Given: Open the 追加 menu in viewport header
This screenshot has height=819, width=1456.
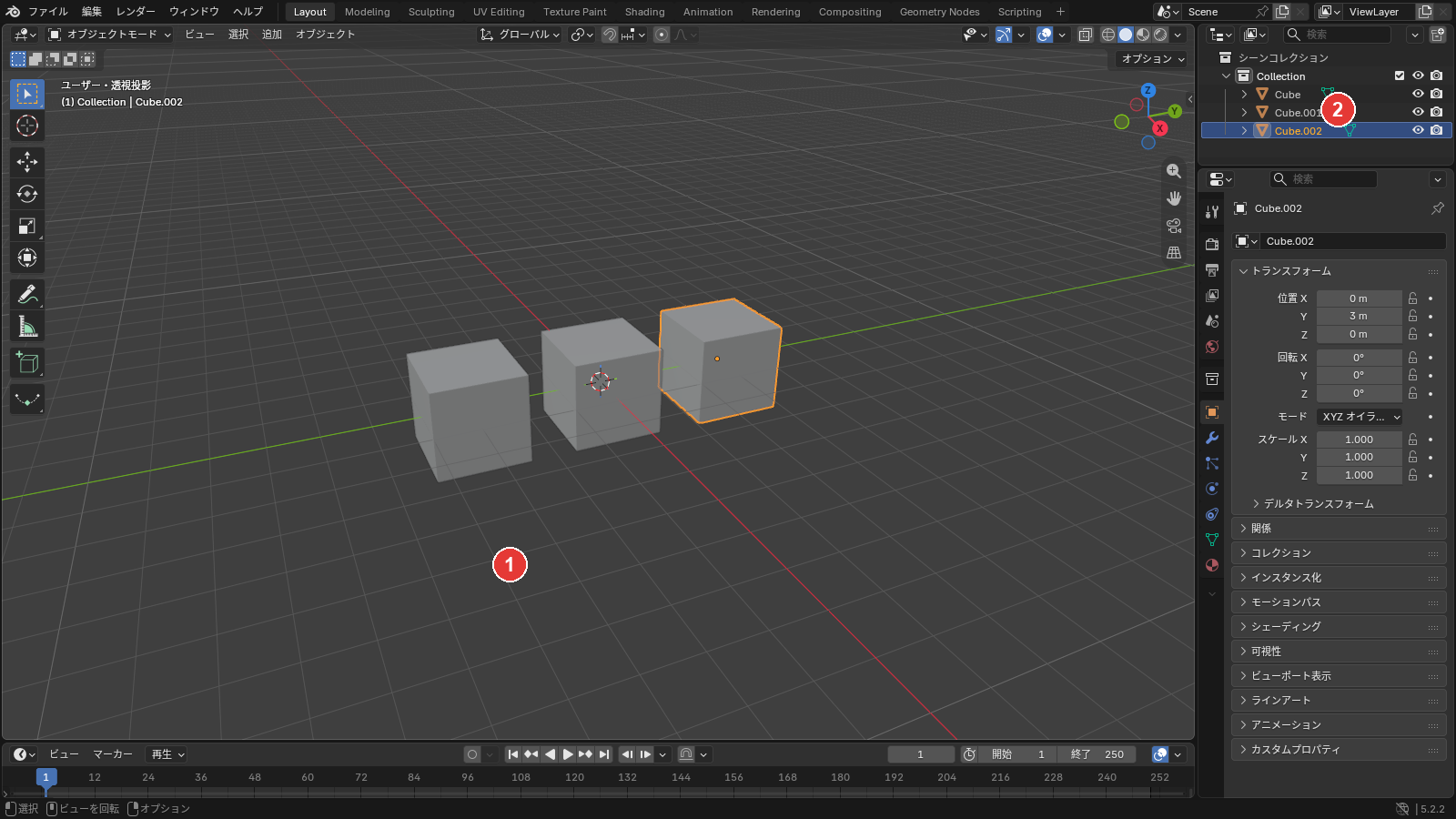Looking at the screenshot, I should click(x=272, y=35).
